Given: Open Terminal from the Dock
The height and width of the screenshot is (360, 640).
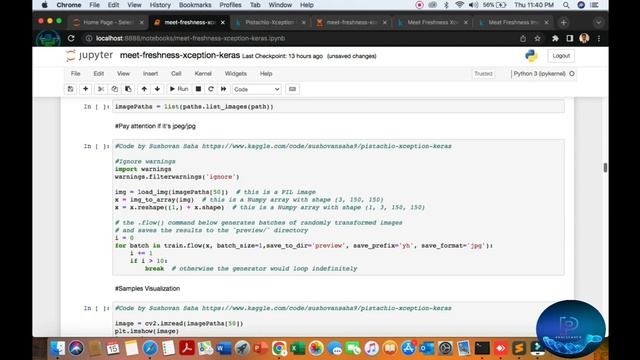Looking at the screenshot, I should 482,348.
